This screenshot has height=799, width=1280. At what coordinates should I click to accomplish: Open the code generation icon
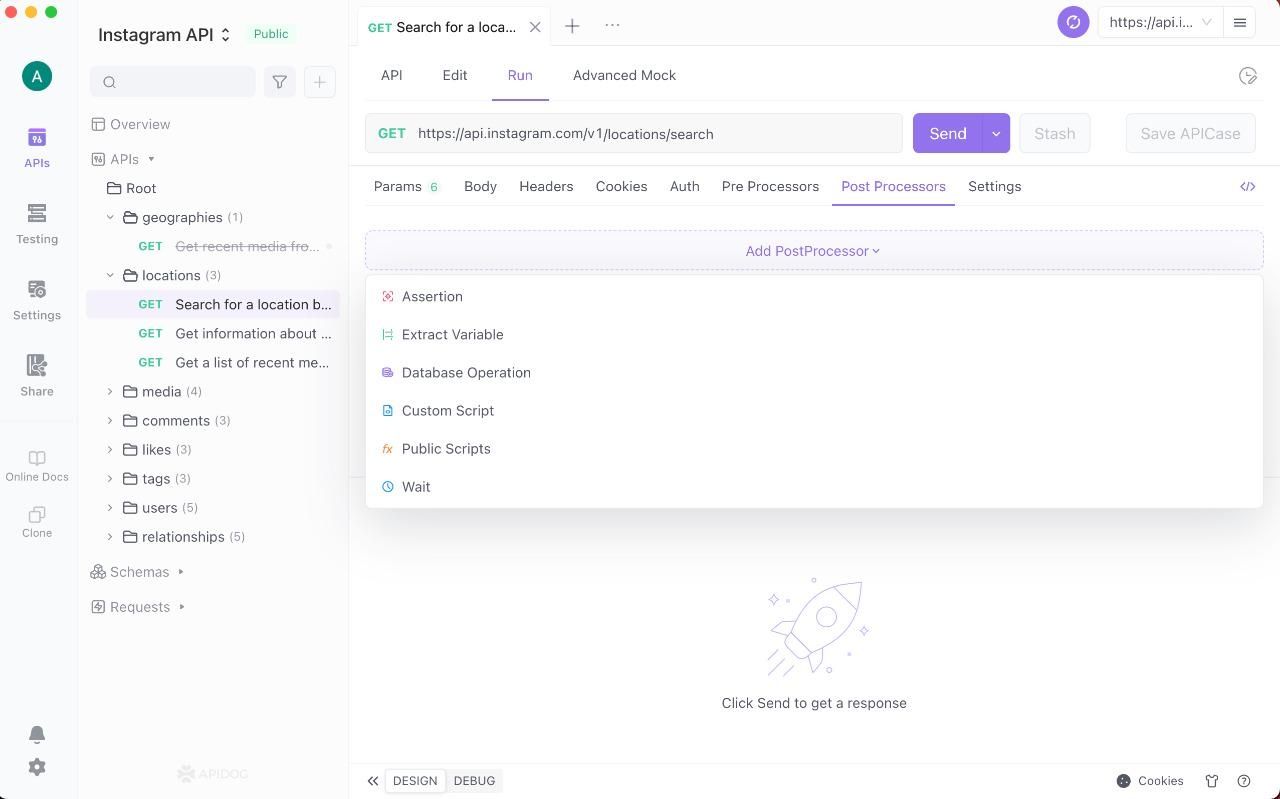pos(1248,187)
